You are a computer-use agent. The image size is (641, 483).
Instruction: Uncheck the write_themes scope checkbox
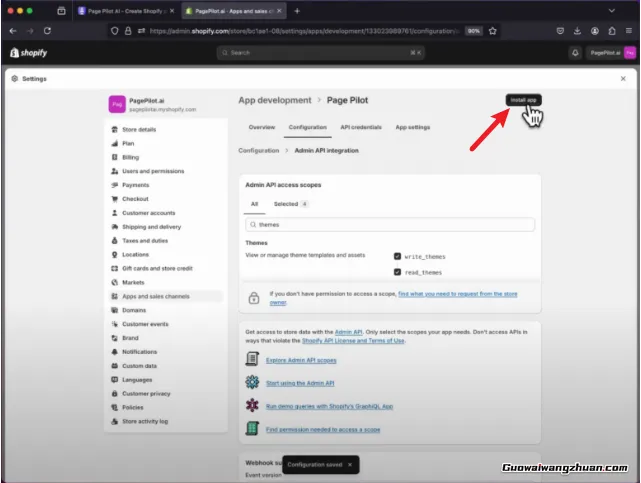(398, 257)
